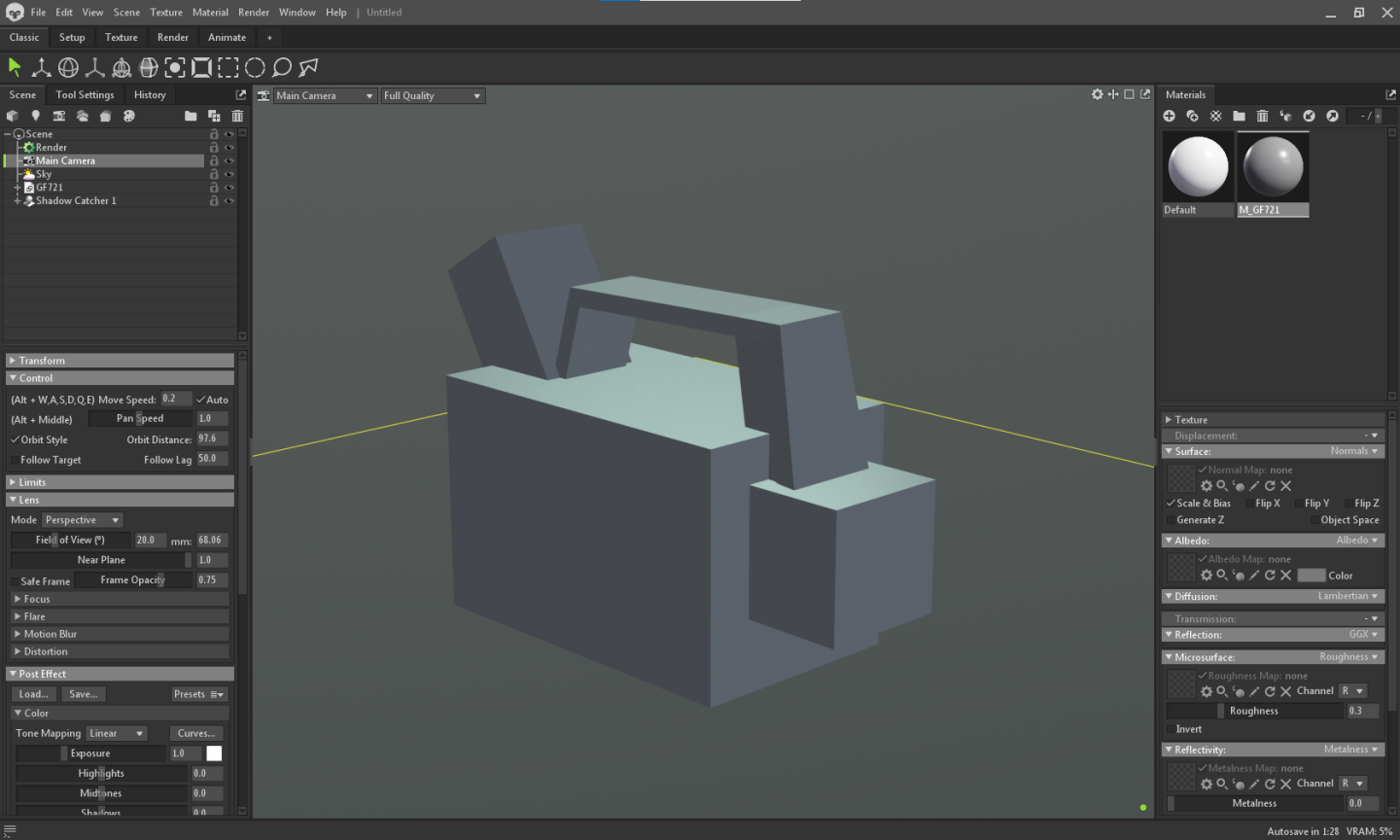
Task: Enable Generate Z checkbox
Action: (1171, 520)
